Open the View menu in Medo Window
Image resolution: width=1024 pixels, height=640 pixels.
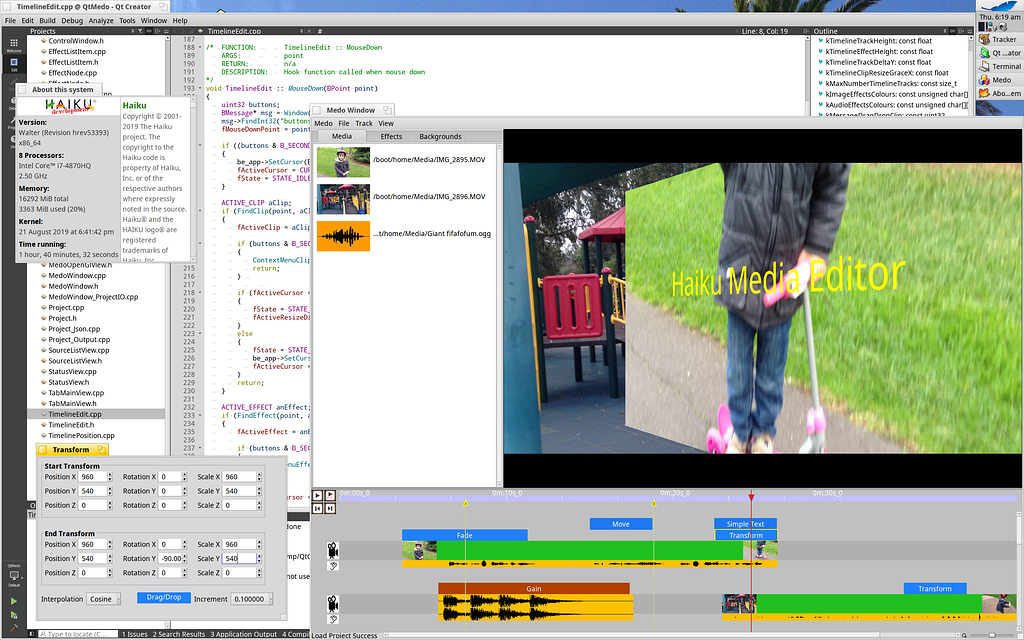tap(386, 123)
